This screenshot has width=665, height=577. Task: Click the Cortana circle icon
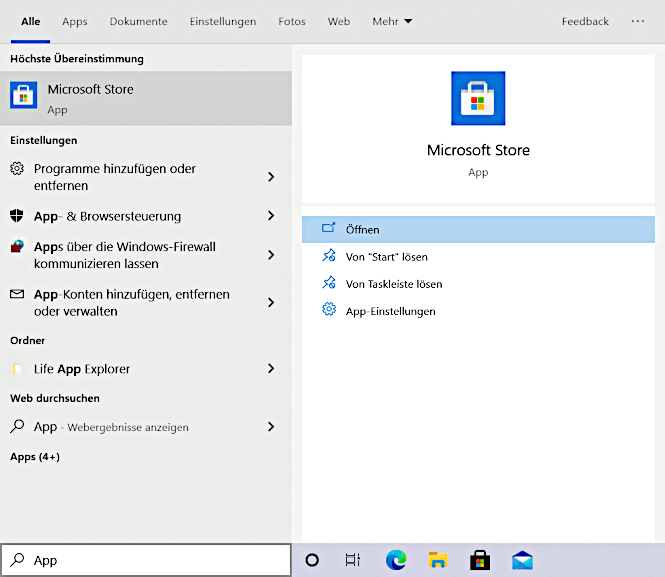tap(312, 560)
